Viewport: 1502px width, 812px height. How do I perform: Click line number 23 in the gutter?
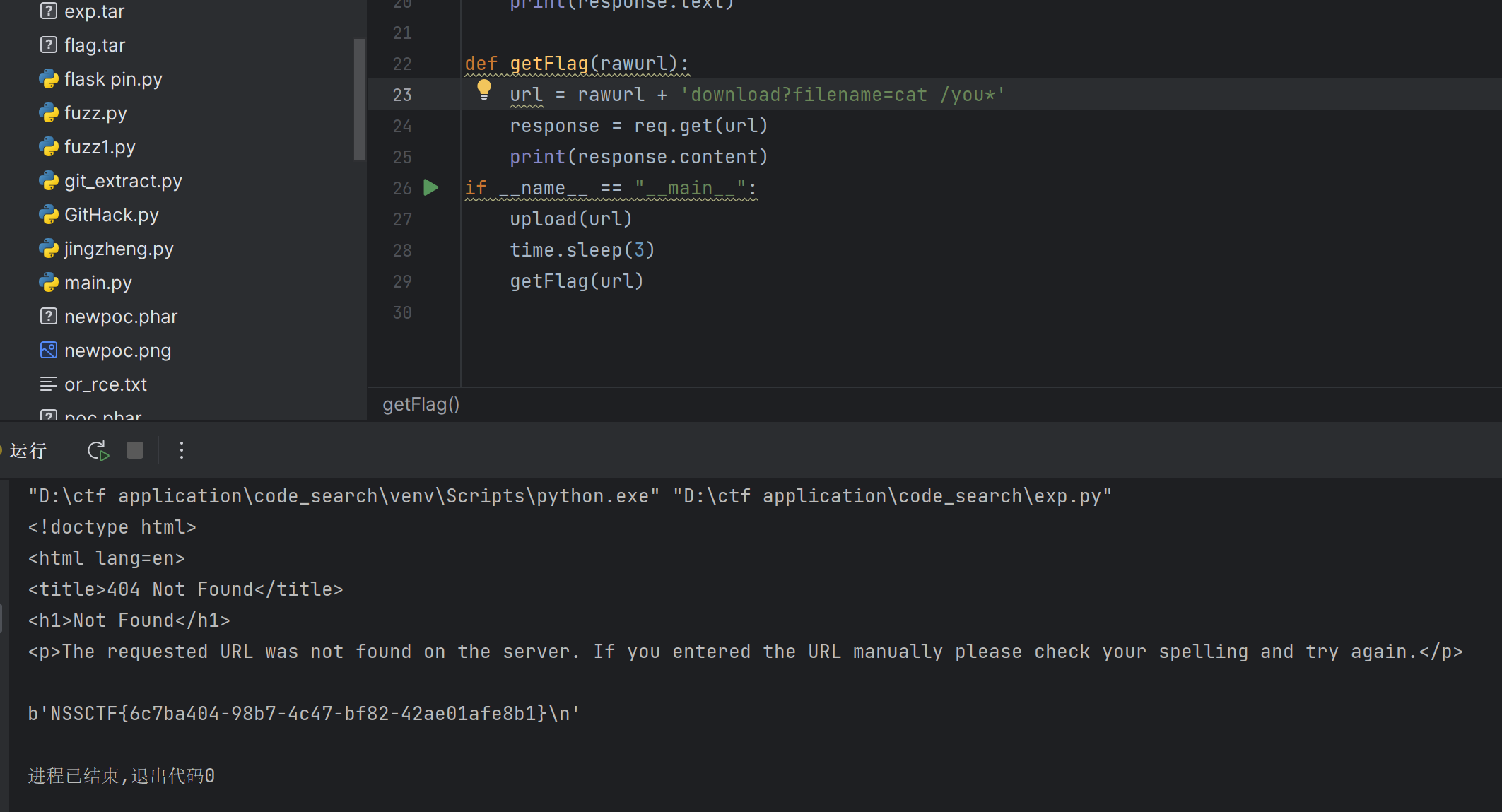pyautogui.click(x=402, y=95)
